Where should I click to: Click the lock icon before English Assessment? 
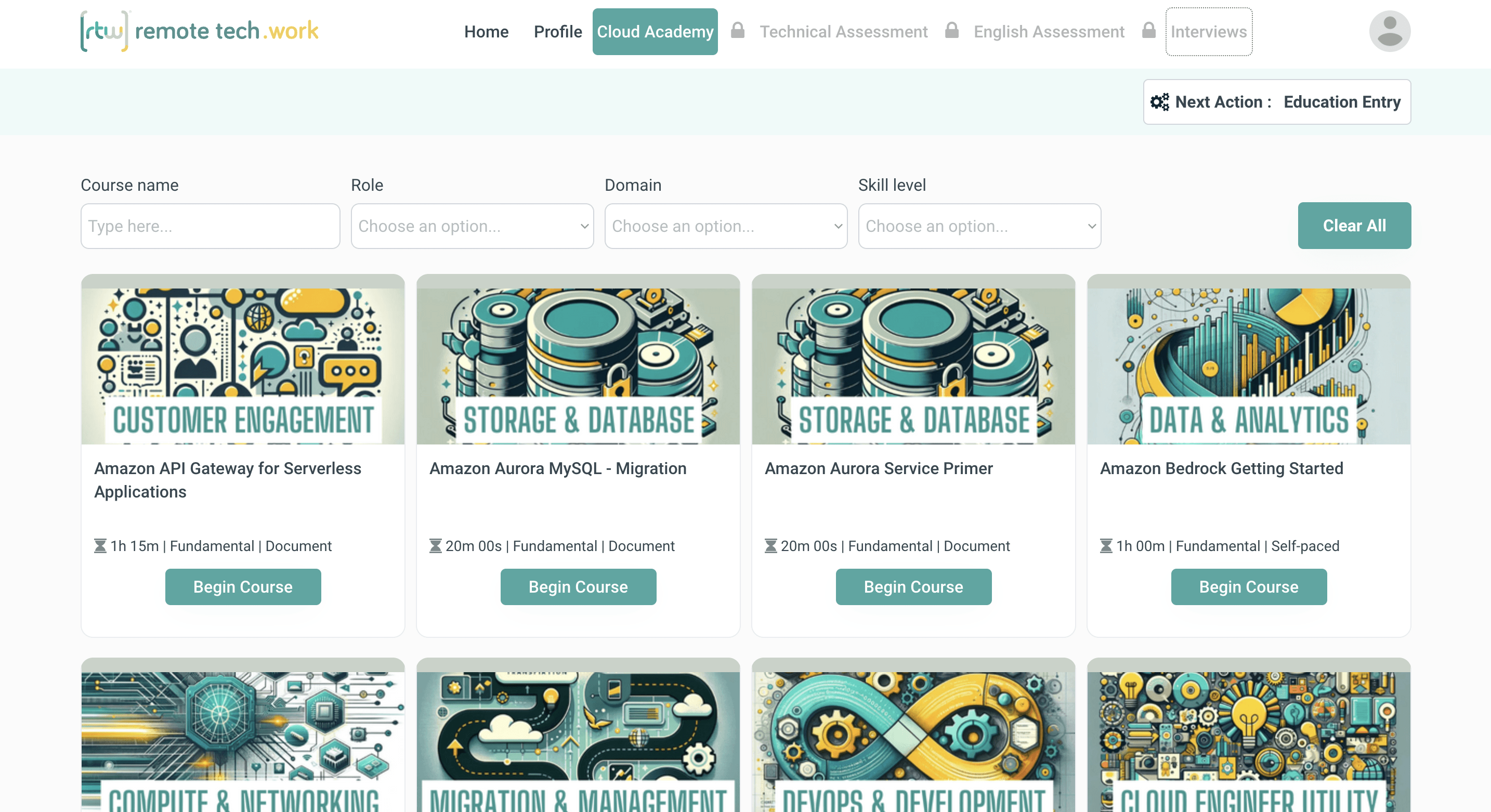pyautogui.click(x=951, y=30)
